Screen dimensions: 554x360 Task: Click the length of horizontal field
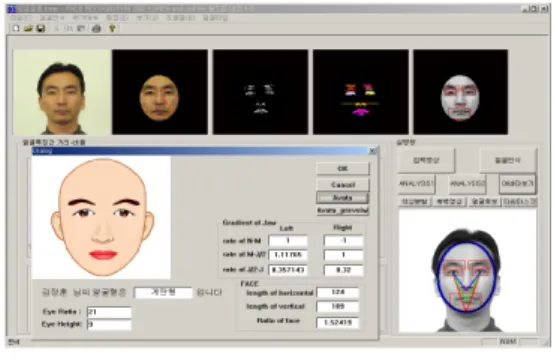338,293
